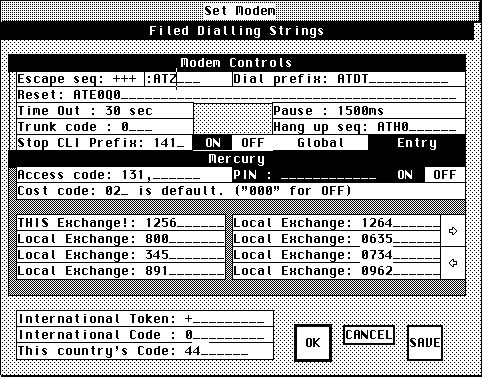Click the right arrow next to exchanges

(453, 231)
